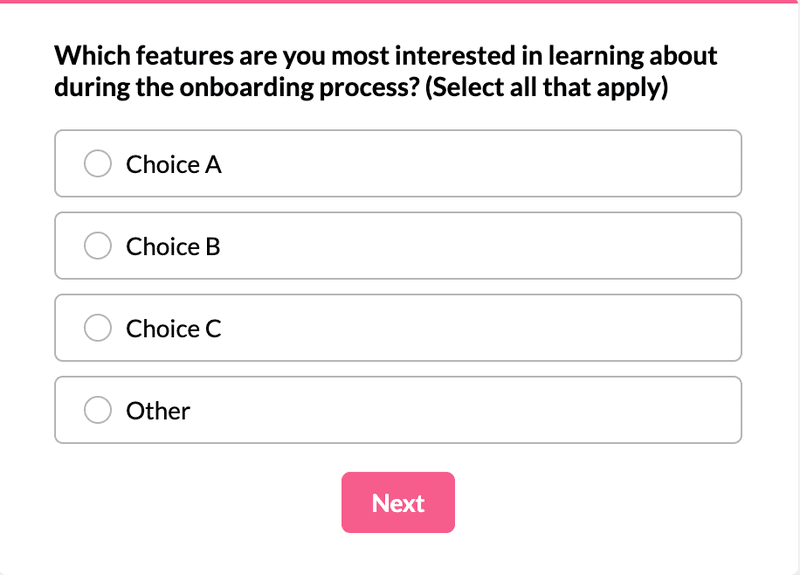Click blank area inside Choice B box
The height and width of the screenshot is (575, 800).
click(480, 246)
